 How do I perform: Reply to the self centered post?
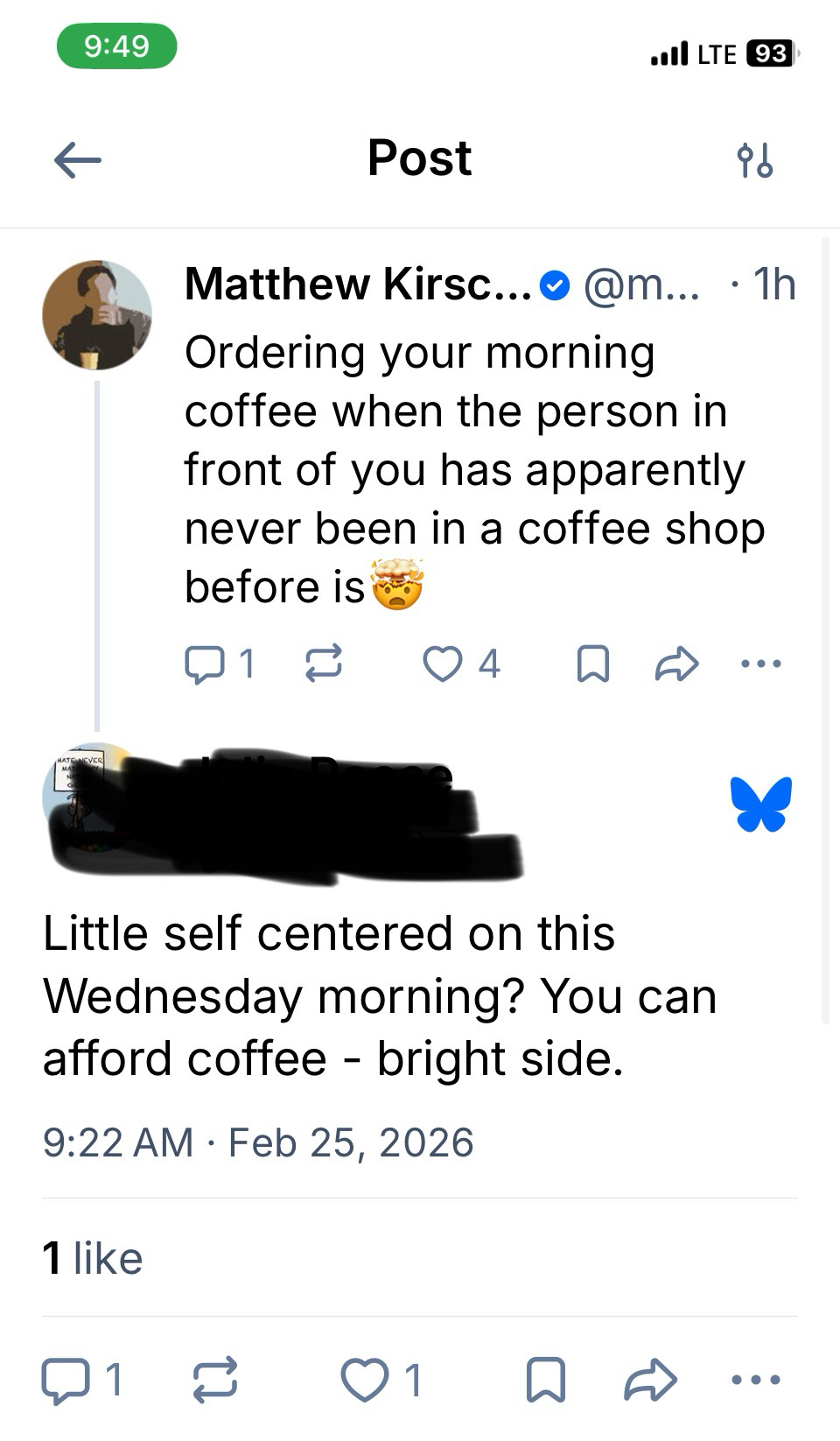[x=66, y=1381]
